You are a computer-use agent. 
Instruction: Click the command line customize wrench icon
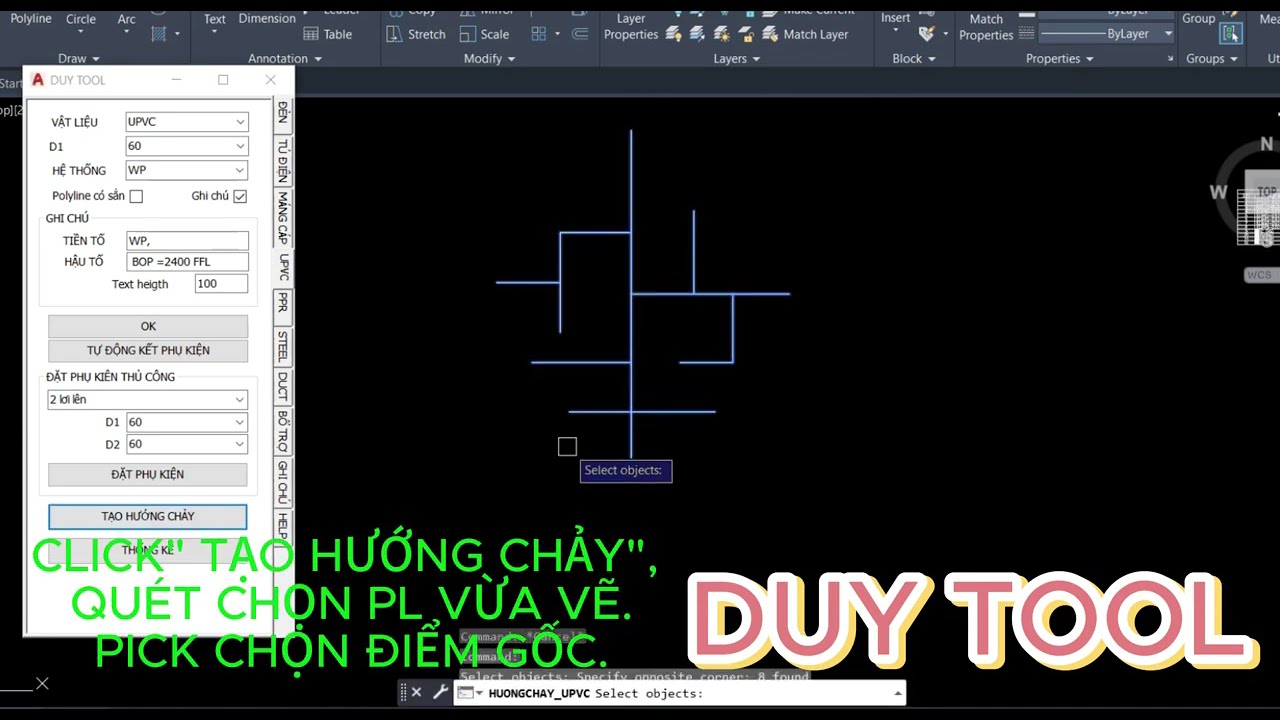(440, 692)
